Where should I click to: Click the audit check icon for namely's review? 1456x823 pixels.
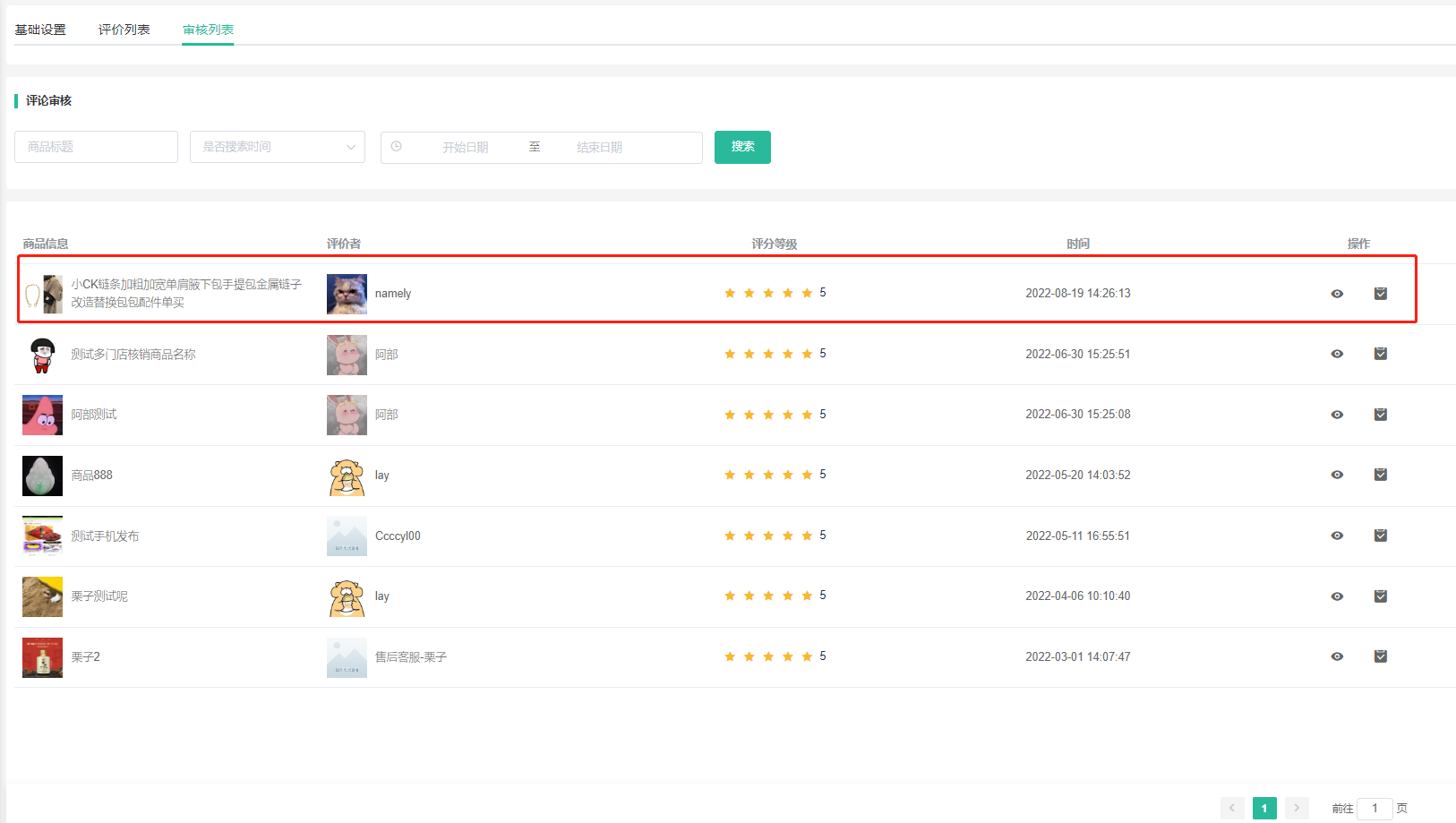coord(1380,294)
